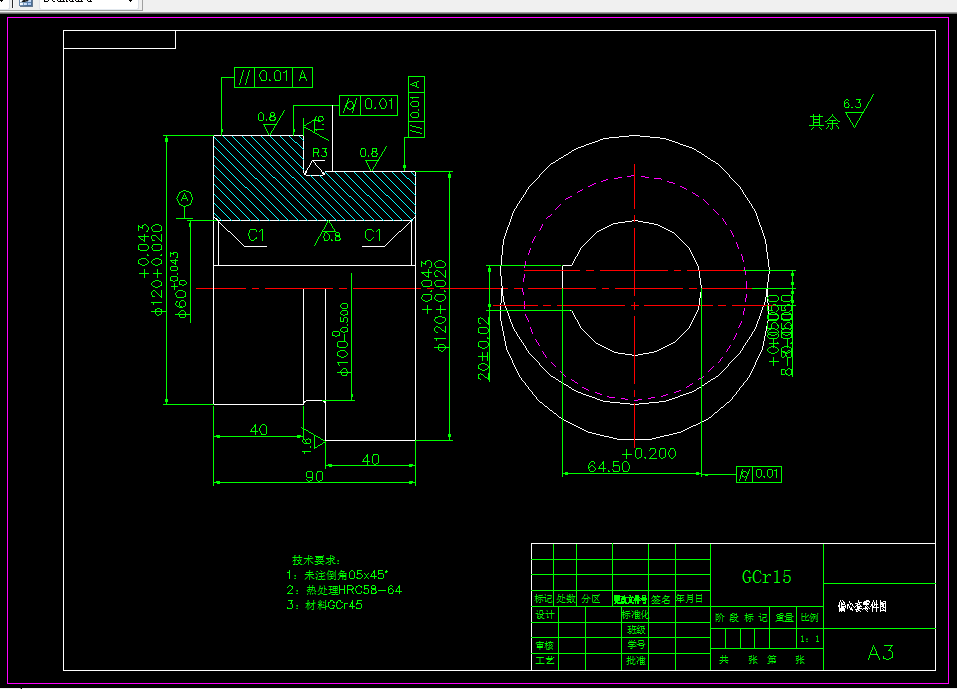Pick the cylindricity 0.01 frame beside 64.50
Viewport: 957px width, 689px height.
759,474
